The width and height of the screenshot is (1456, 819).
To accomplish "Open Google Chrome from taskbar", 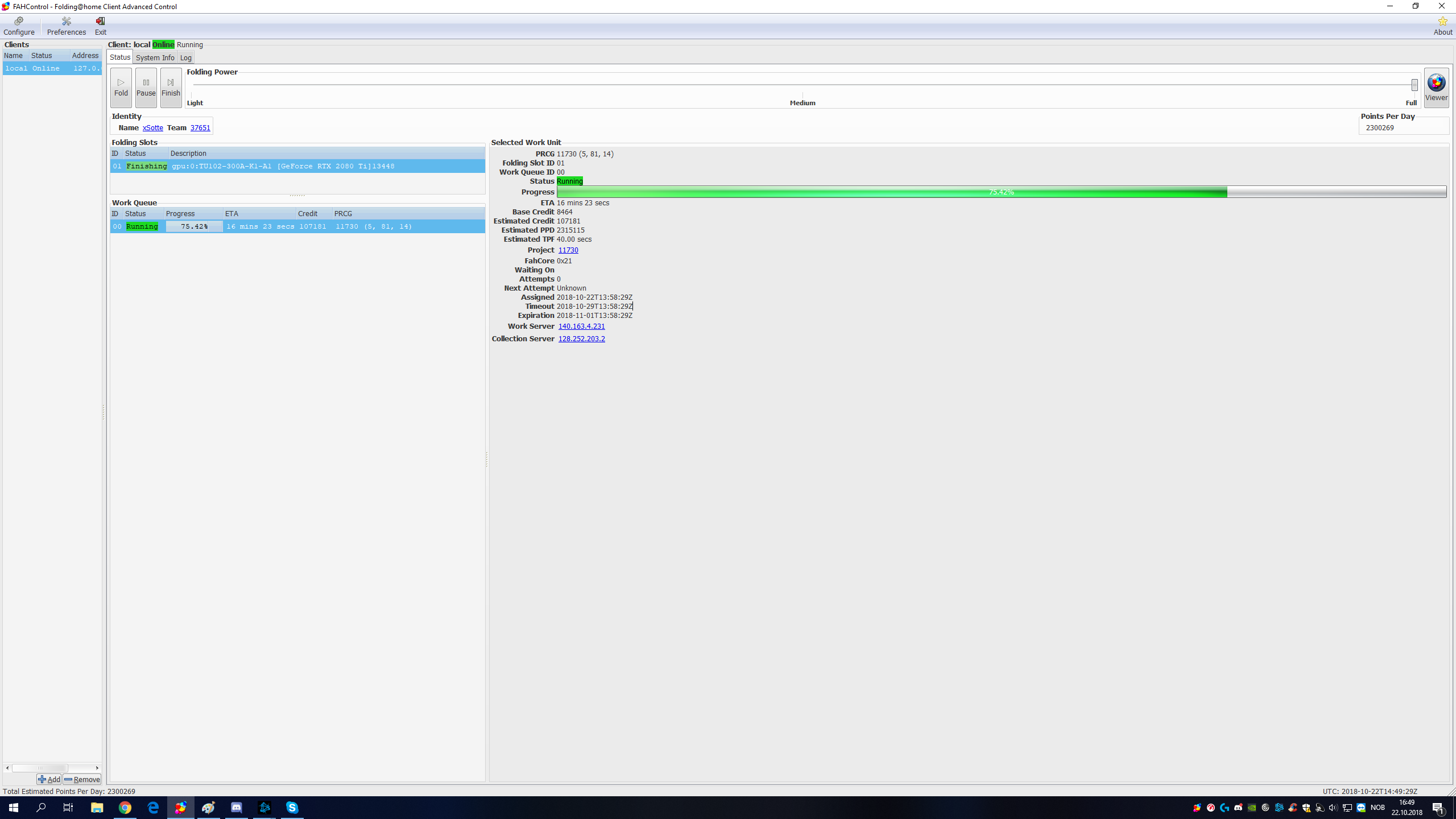I will pos(125,808).
